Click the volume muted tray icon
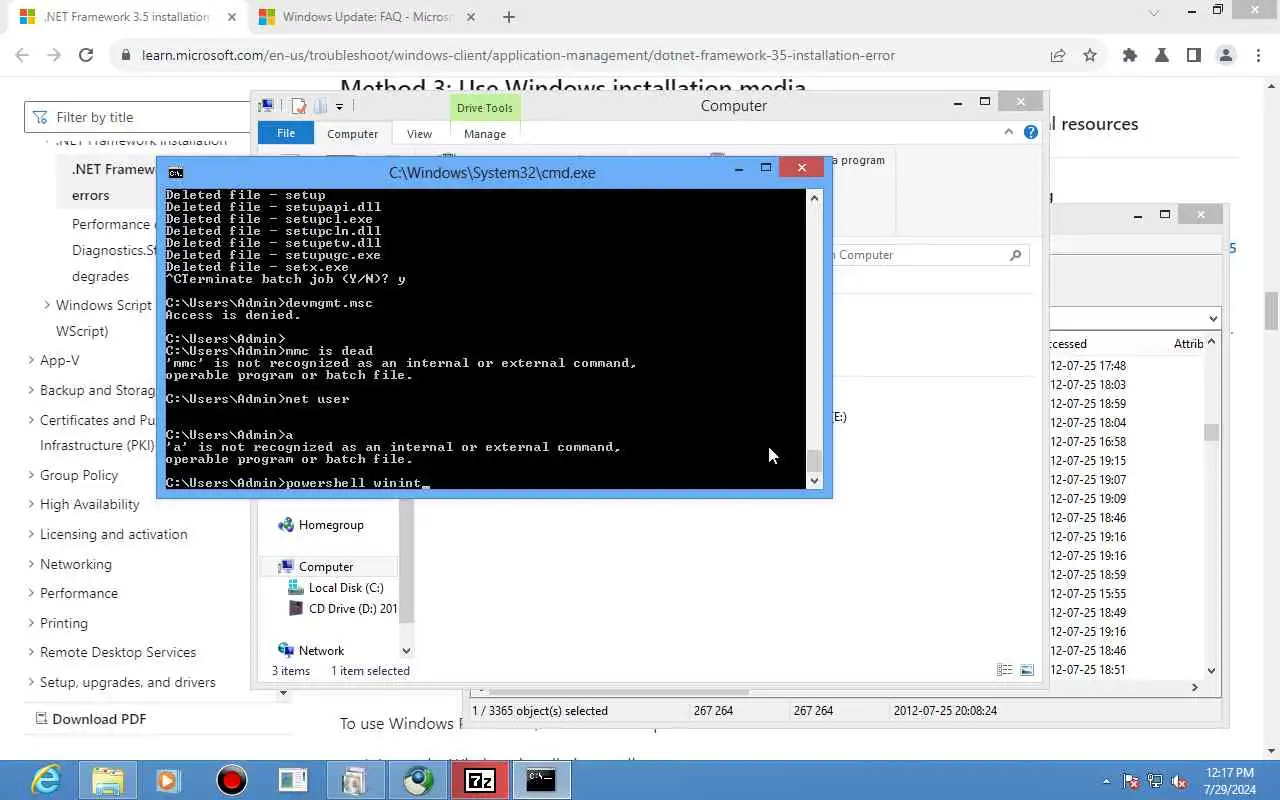The image size is (1280, 800). tap(1179, 781)
